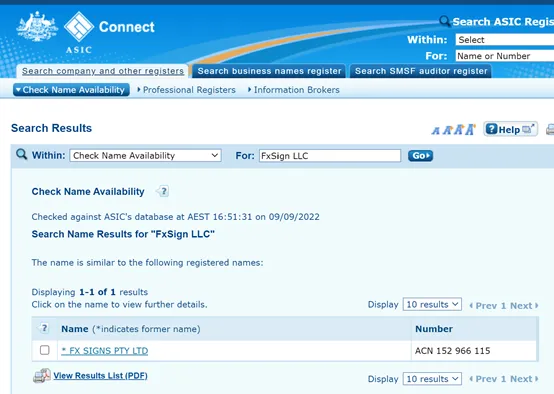Open top Display 10 results dropdown

432,304
